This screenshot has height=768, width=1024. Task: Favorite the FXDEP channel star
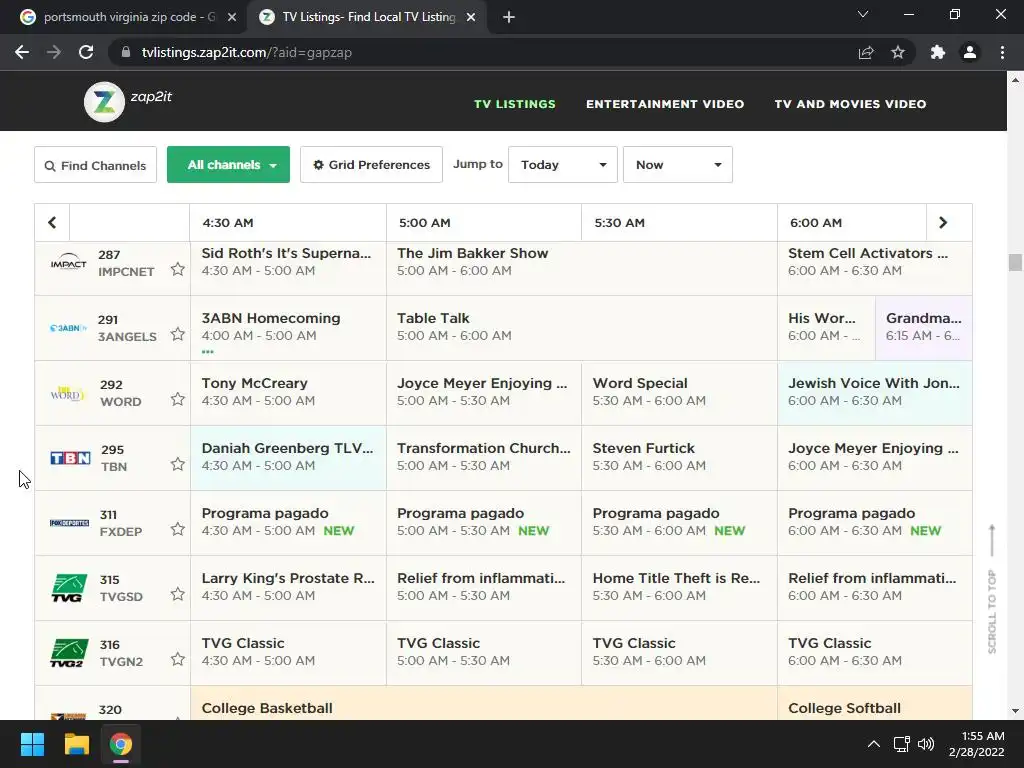click(x=178, y=529)
